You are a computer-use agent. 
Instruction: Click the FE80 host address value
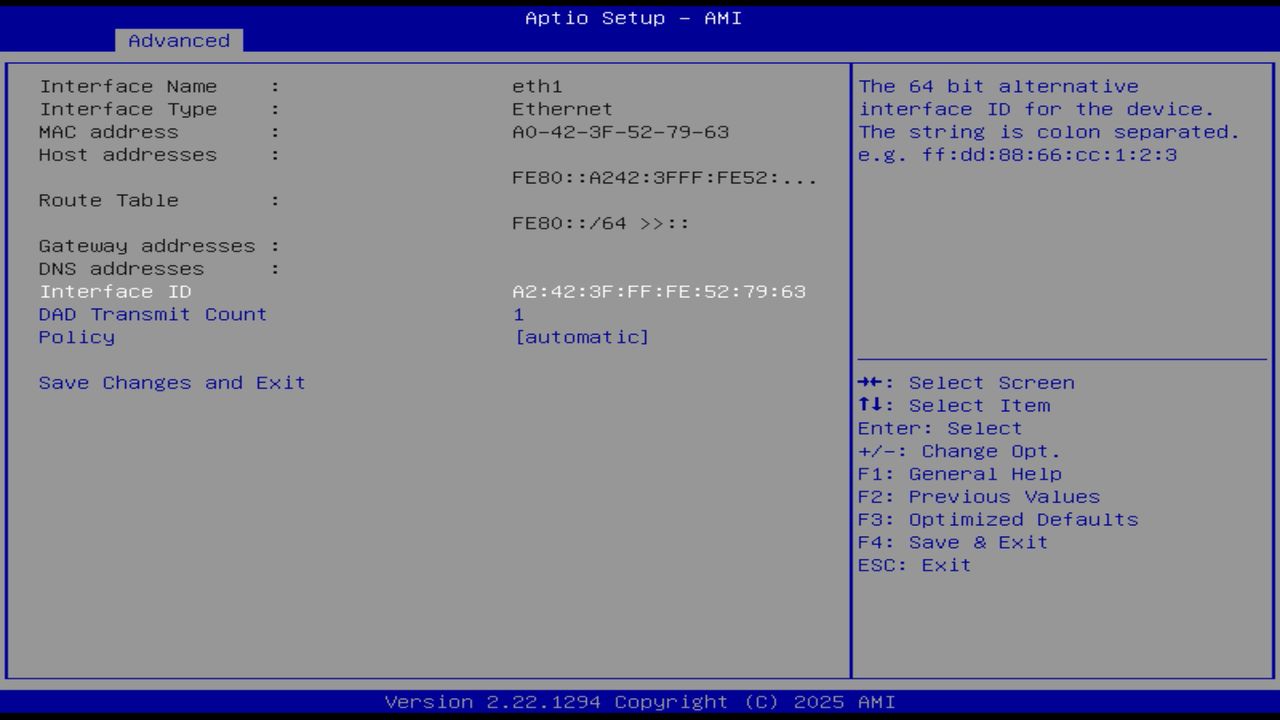(663, 177)
